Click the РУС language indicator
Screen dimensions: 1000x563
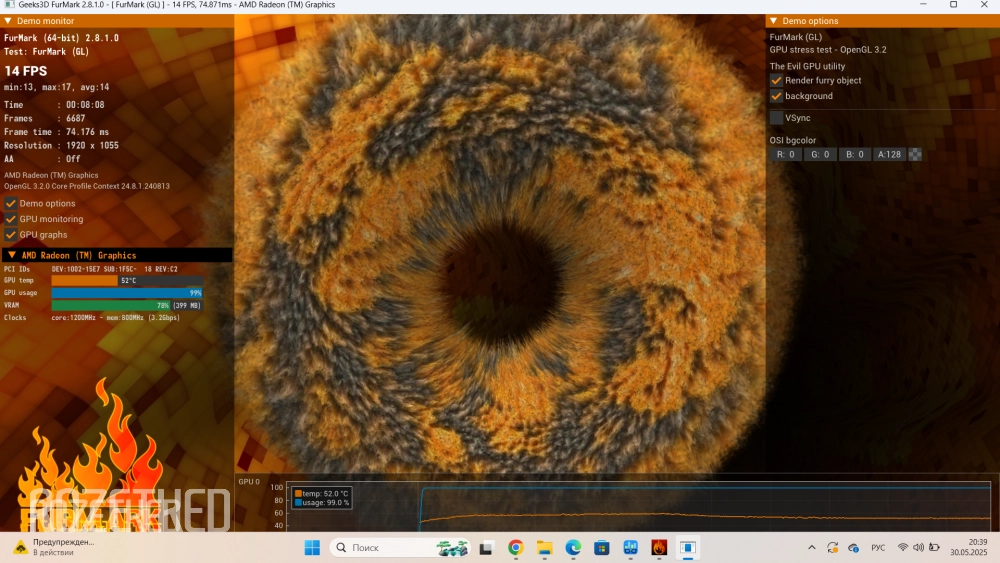tap(878, 548)
